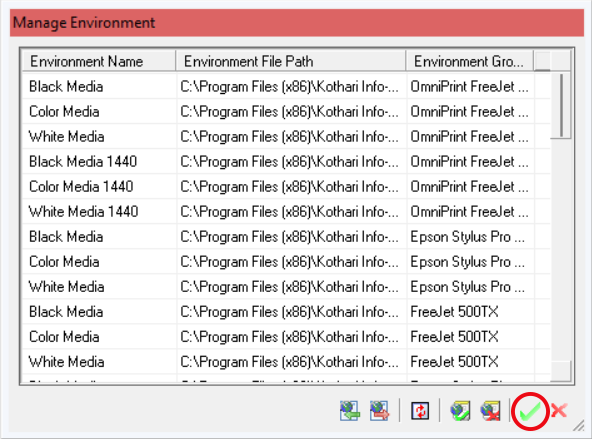Select the FreeJet 500TX Black Media row
The width and height of the screenshot is (592, 439).
pyautogui.click(x=286, y=312)
